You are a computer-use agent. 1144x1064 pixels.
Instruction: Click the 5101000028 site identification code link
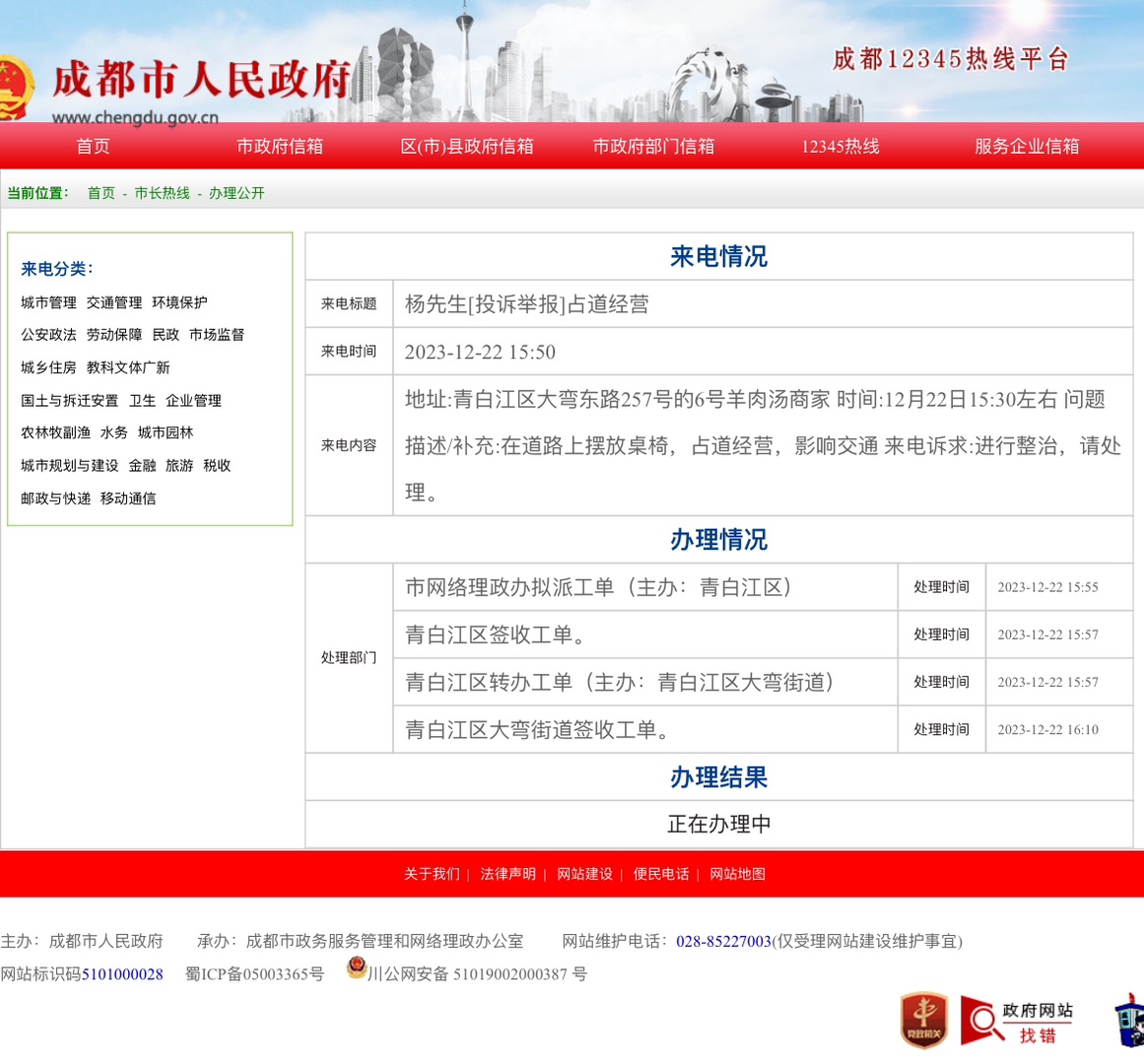[x=122, y=974]
